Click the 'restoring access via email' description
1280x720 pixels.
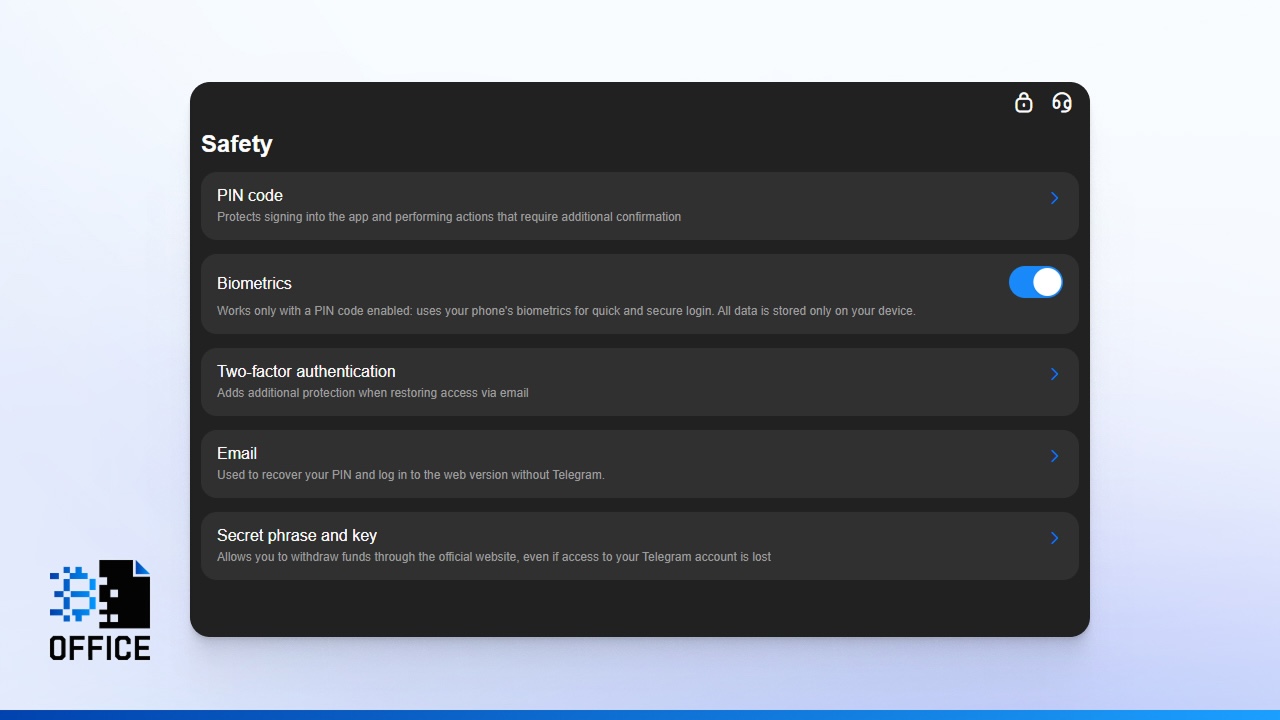click(x=373, y=393)
